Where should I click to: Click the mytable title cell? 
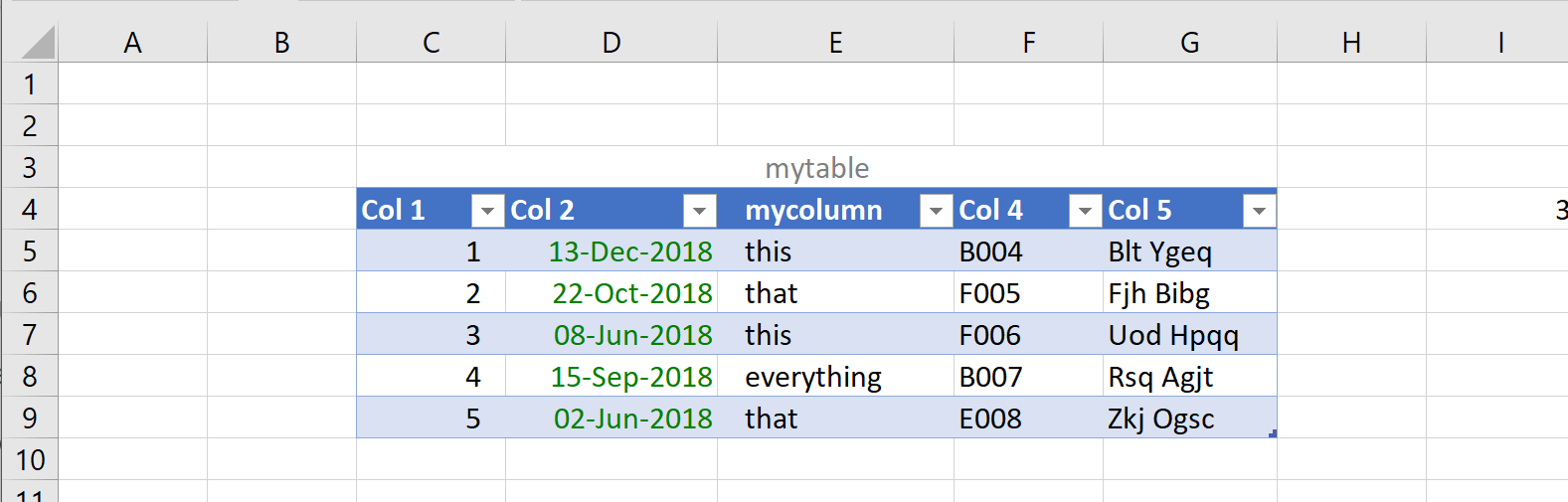tap(816, 168)
